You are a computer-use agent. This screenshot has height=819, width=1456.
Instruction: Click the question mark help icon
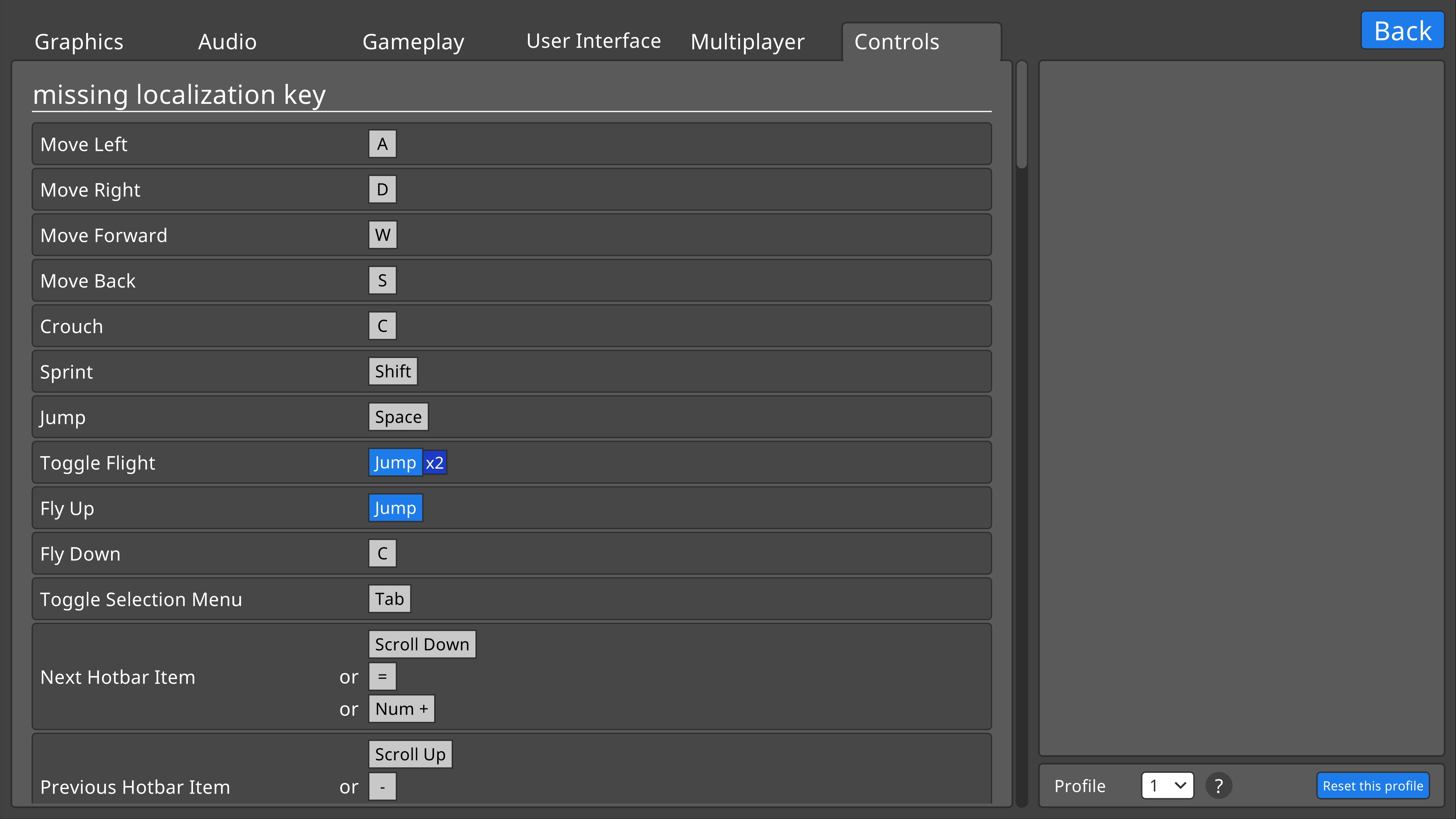[1218, 786]
